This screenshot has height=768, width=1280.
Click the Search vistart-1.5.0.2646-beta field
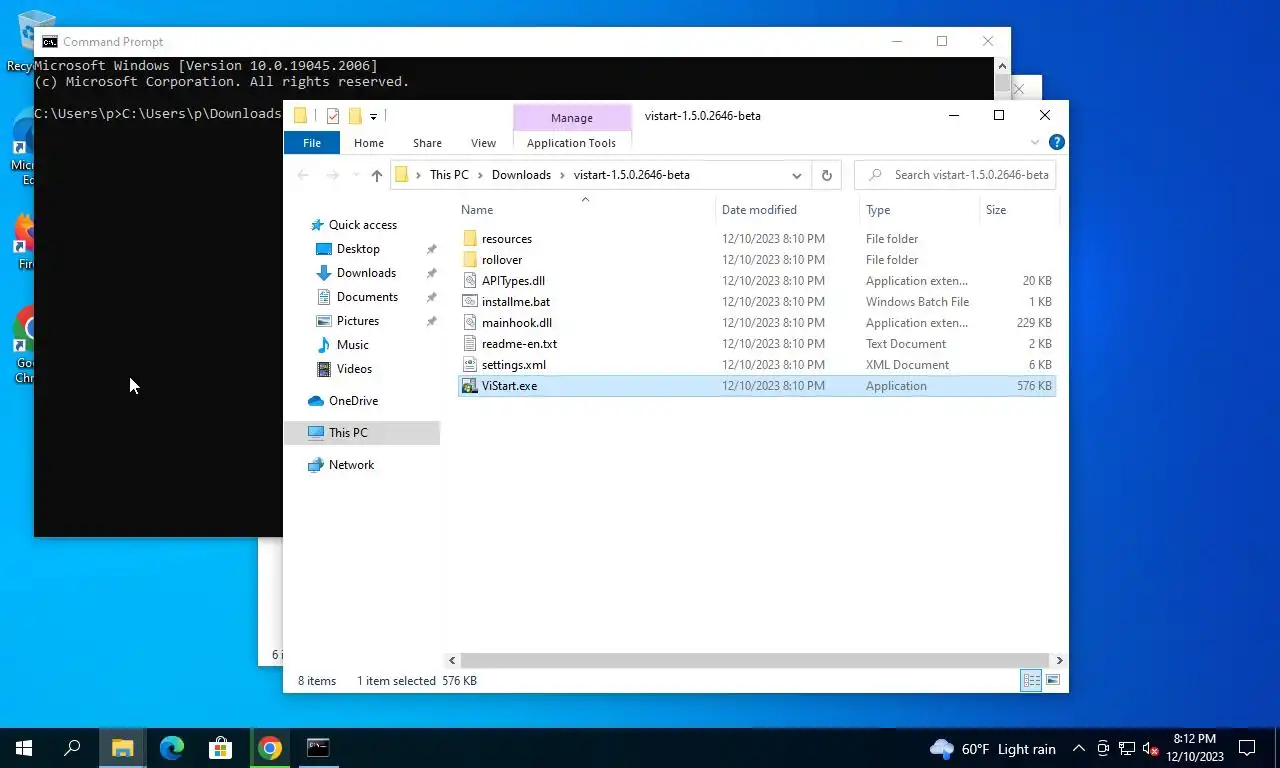pos(955,175)
